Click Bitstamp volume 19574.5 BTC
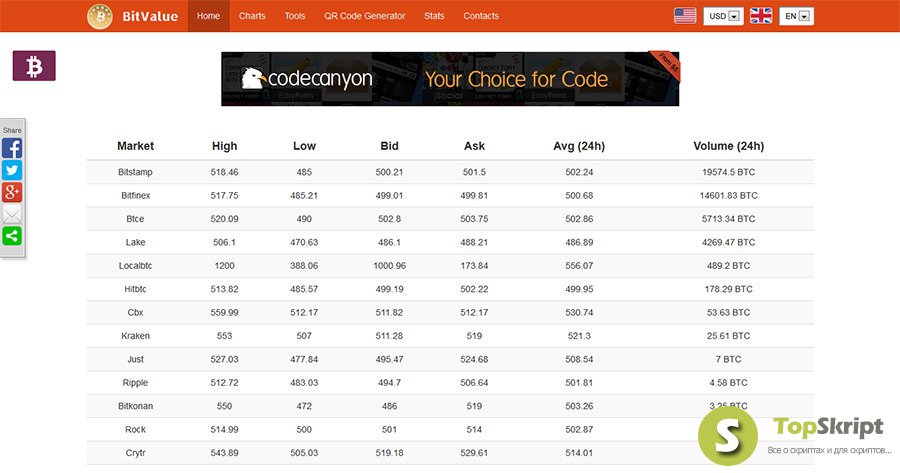 (728, 172)
